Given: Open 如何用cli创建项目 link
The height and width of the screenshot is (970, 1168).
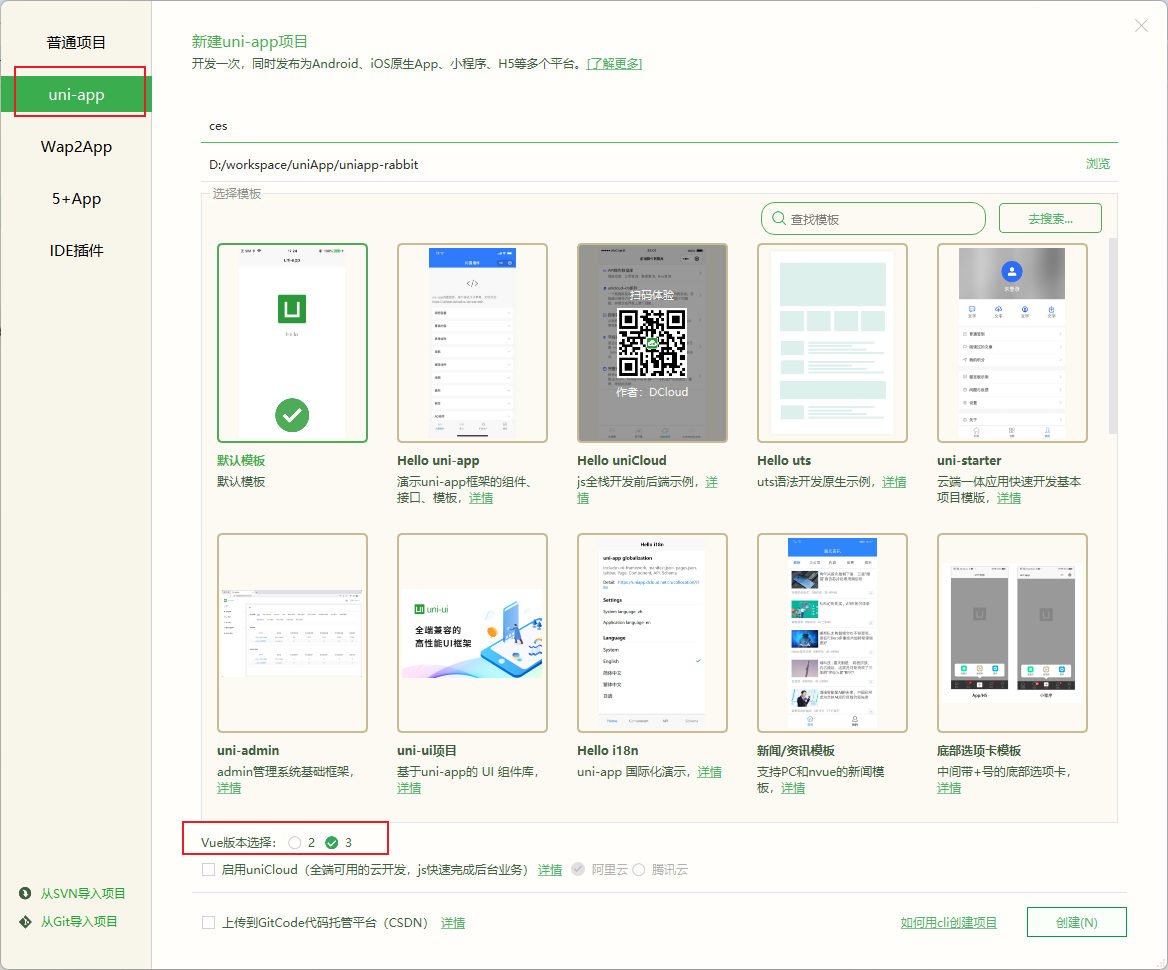Looking at the screenshot, I should point(948,922).
